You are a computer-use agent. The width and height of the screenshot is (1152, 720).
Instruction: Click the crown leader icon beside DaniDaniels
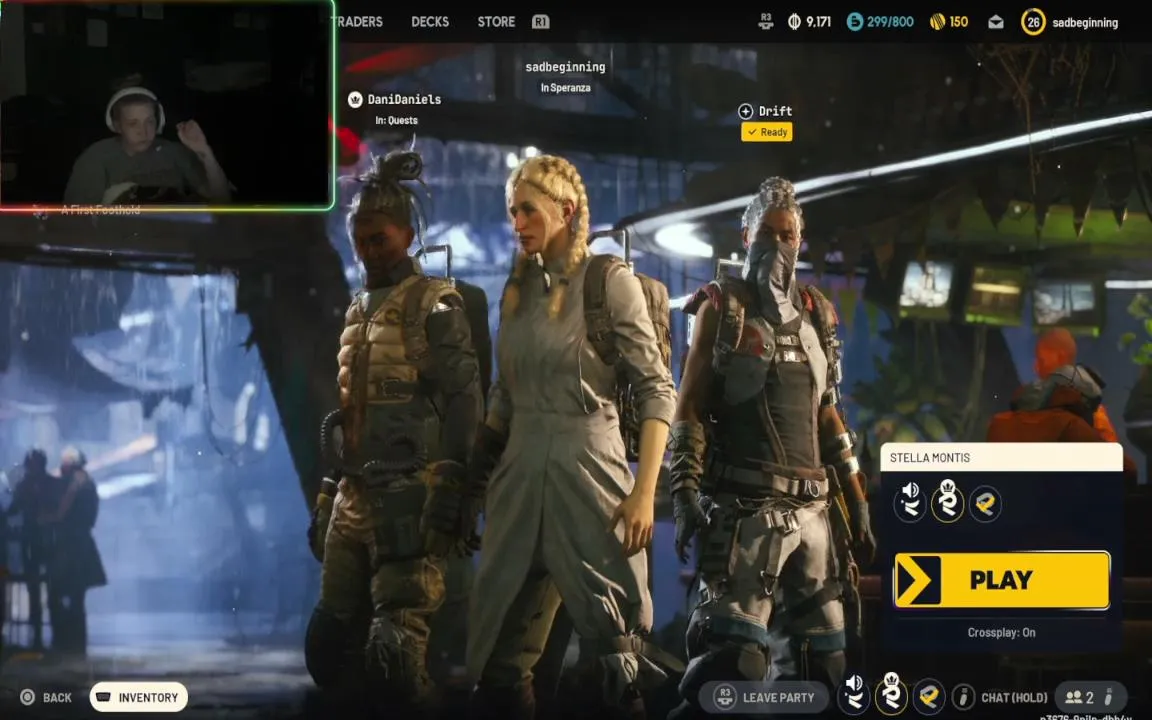pyautogui.click(x=355, y=99)
